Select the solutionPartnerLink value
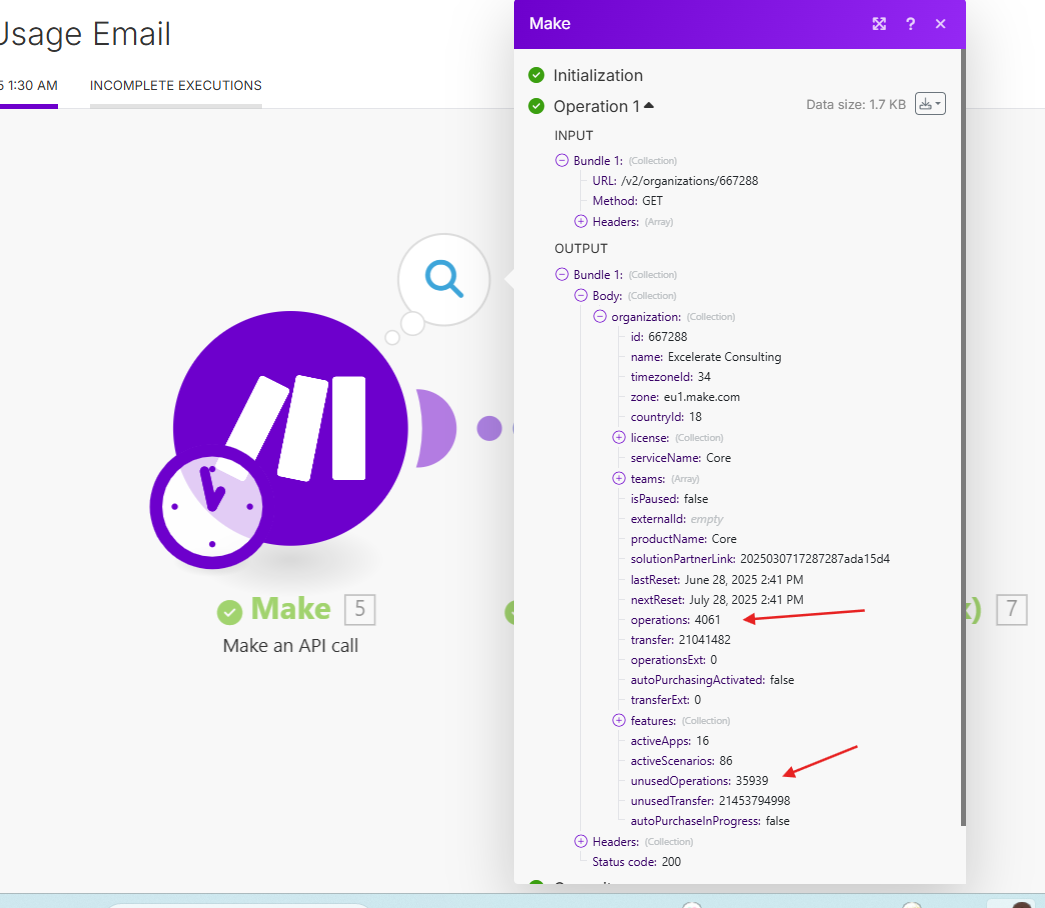Viewport: 1045px width, 908px height. (815, 559)
